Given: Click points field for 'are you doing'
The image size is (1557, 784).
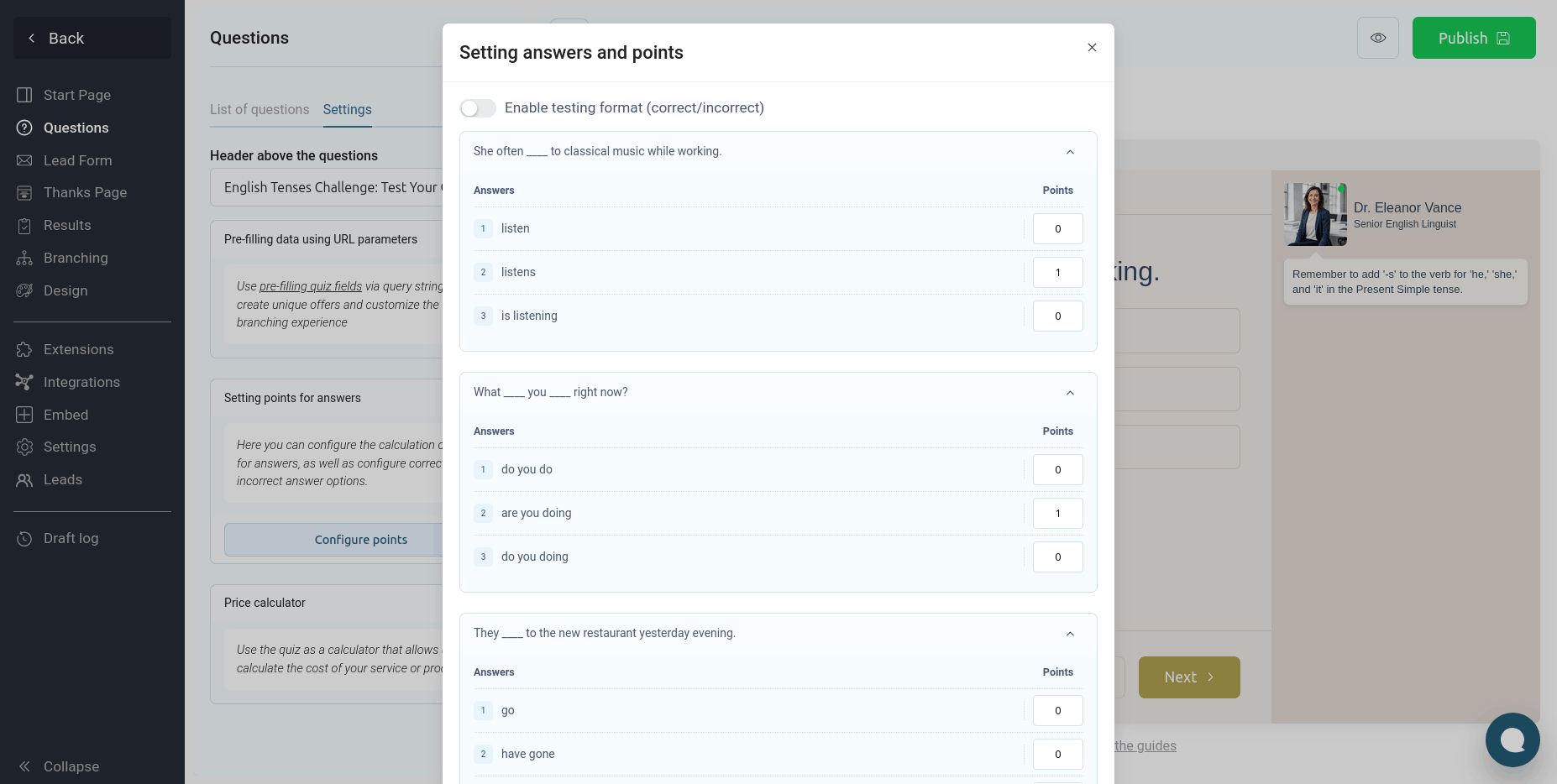Looking at the screenshot, I should pyautogui.click(x=1057, y=513).
